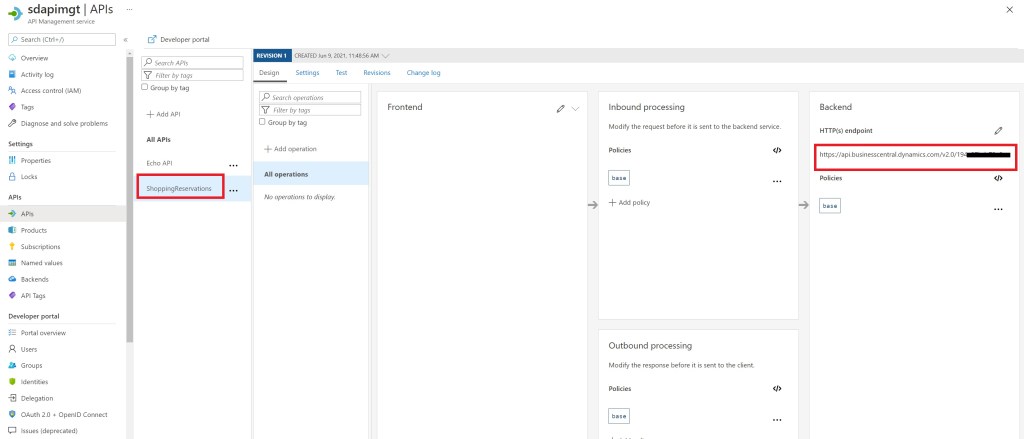The image size is (1024, 439).
Task: Collapse the left sidebar using double chevron
Action: point(126,39)
